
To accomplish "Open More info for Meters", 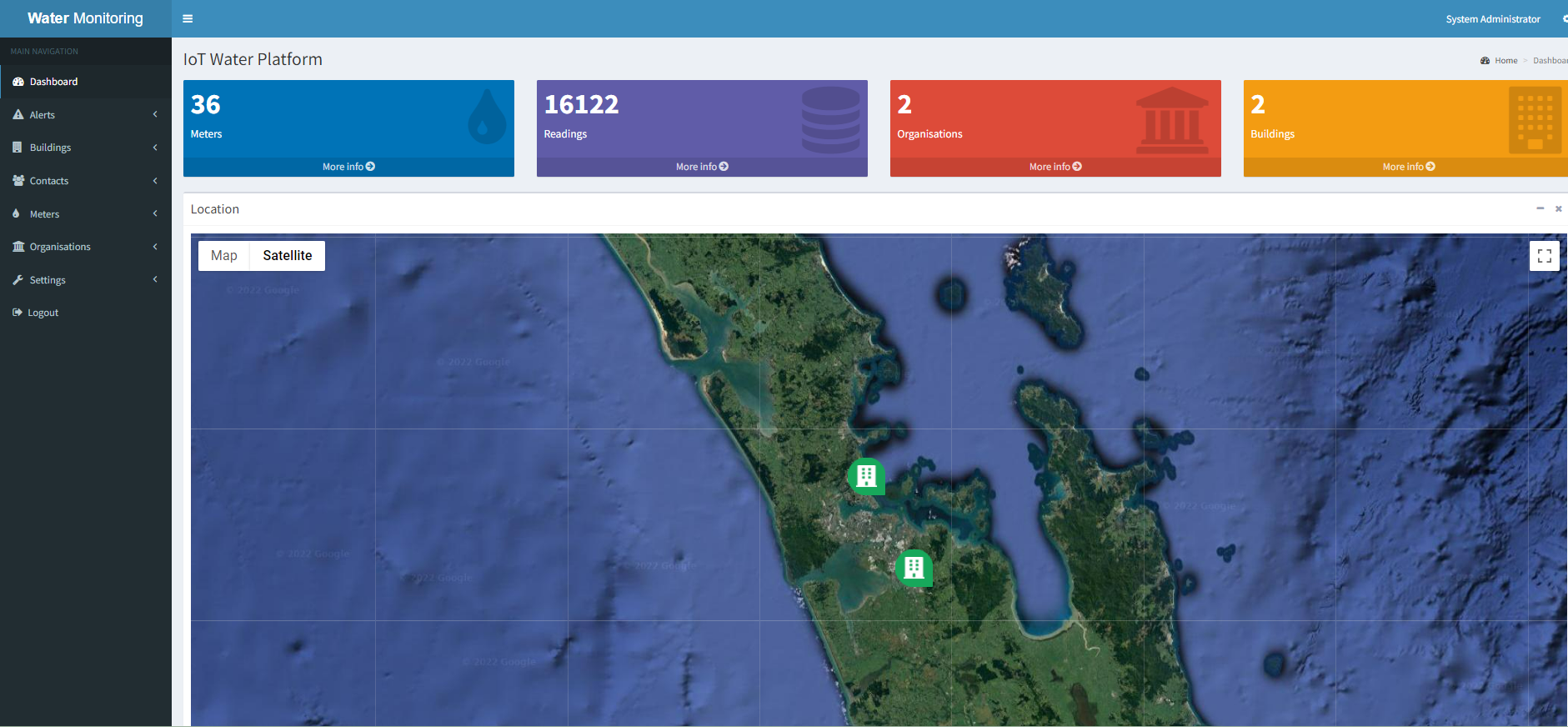I will point(348,167).
